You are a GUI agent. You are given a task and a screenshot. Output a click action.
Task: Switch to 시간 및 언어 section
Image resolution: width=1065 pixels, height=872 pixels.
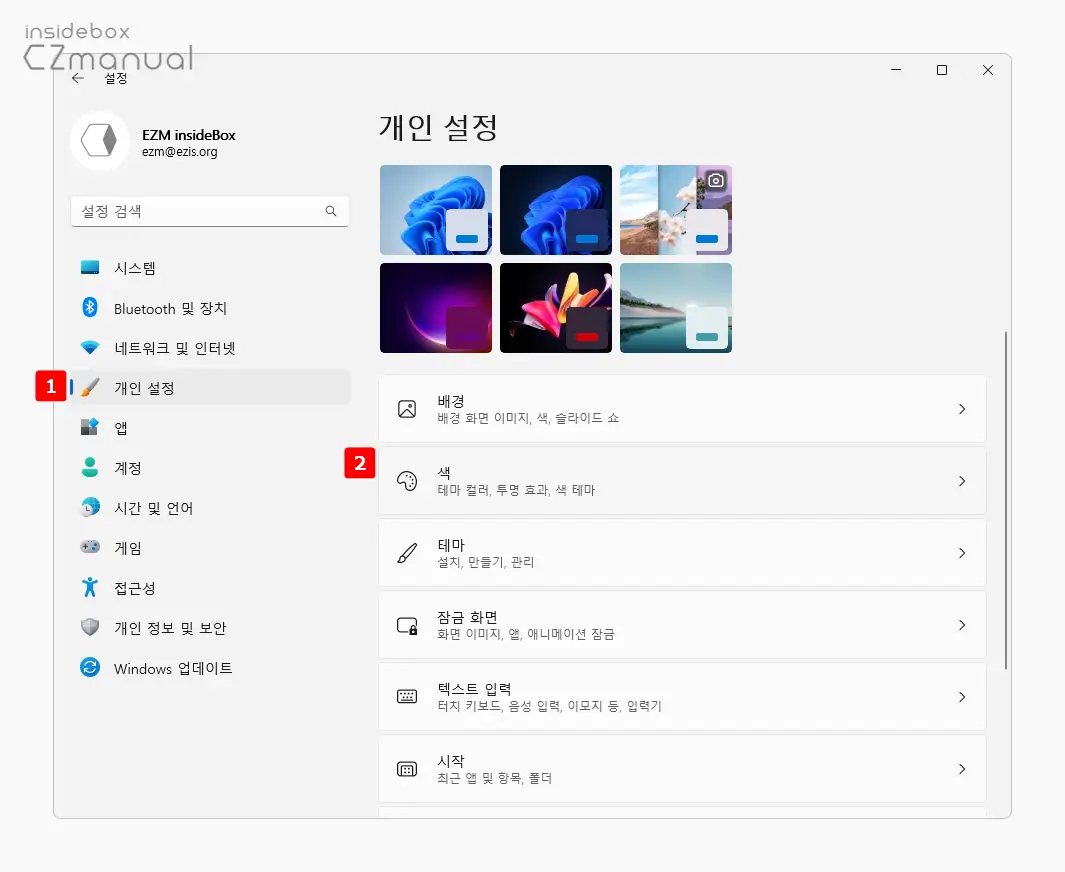pyautogui.click(x=153, y=508)
